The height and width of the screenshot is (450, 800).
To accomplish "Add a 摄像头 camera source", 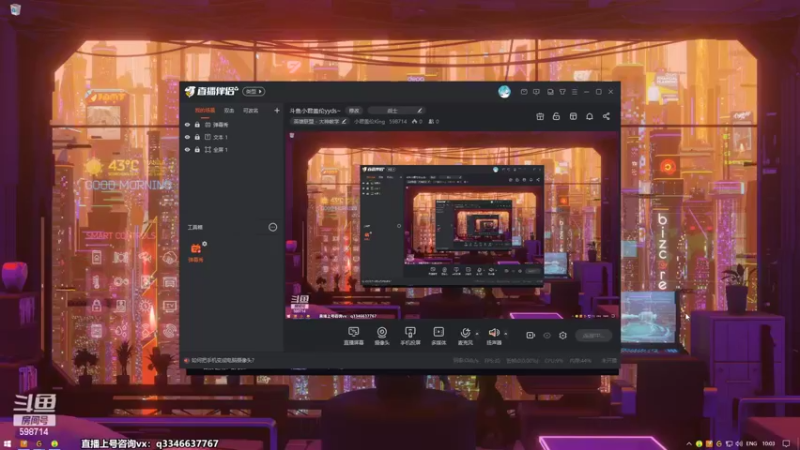I will pos(382,336).
